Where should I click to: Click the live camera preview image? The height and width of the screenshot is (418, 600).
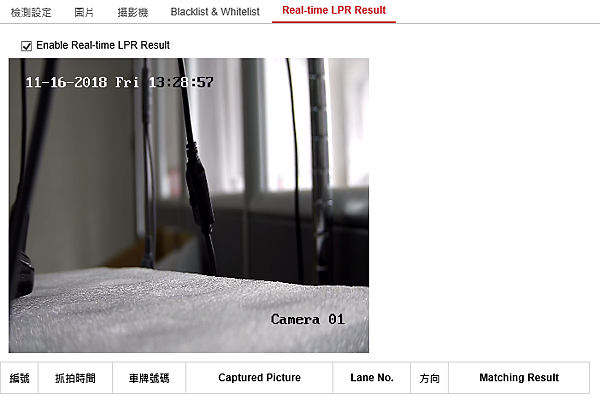(x=189, y=205)
